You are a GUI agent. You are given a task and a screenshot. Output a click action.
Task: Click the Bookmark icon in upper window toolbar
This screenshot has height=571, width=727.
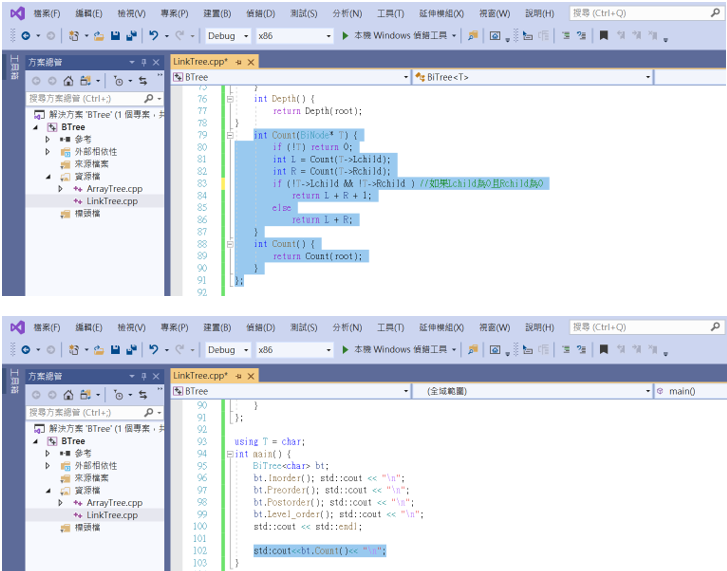point(604,35)
